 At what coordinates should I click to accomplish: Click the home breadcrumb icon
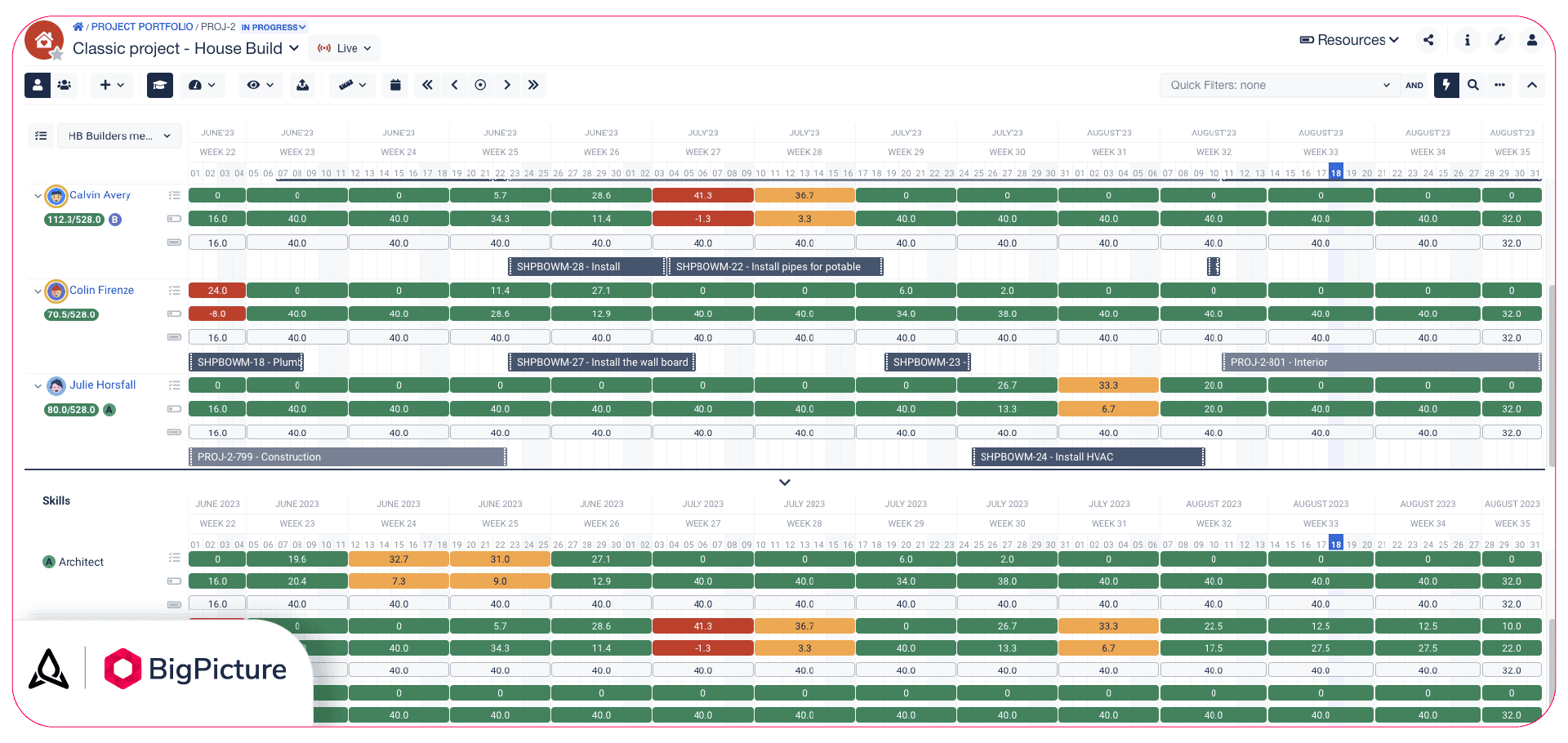[x=78, y=27]
